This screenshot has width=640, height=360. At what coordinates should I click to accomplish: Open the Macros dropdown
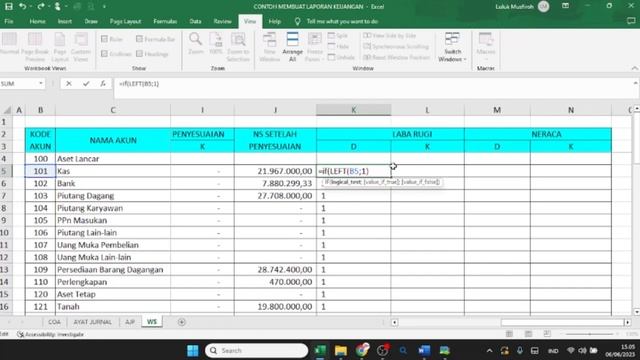486,47
